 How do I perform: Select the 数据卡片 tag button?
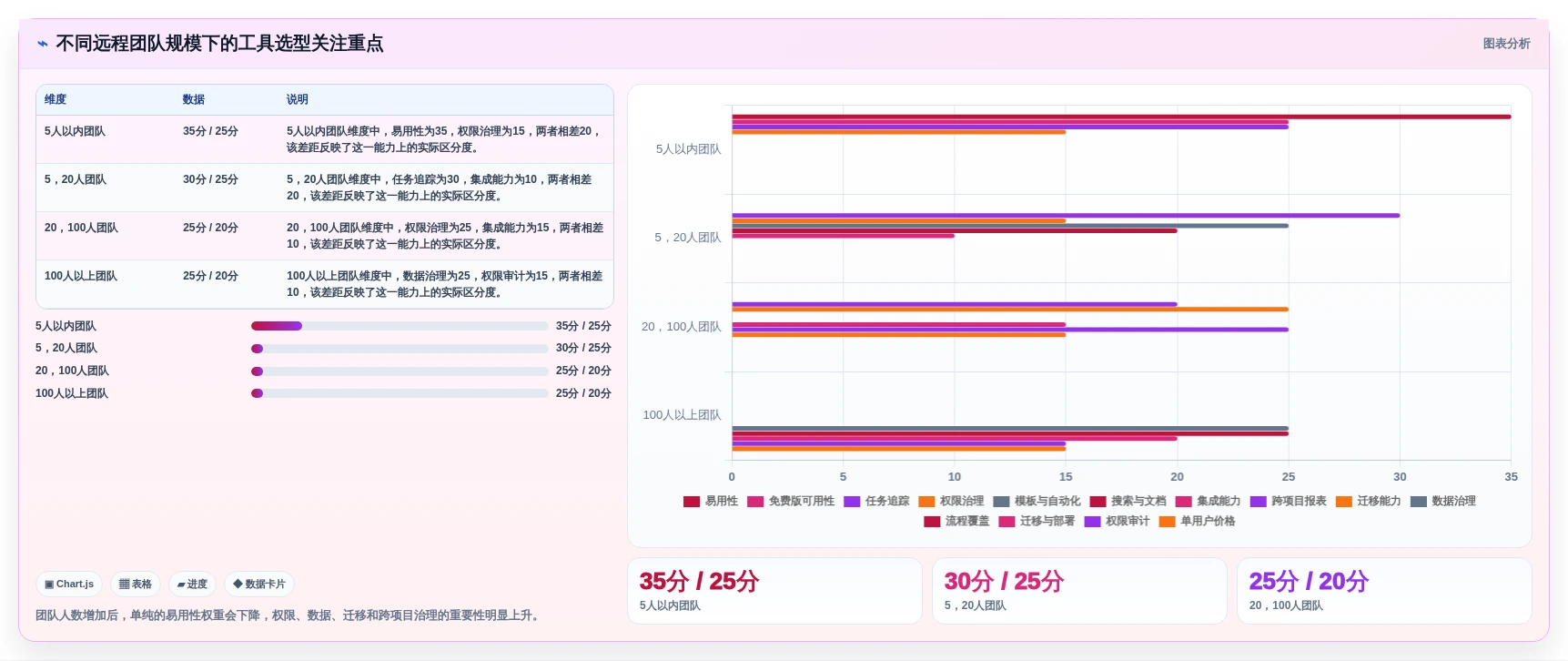click(259, 584)
